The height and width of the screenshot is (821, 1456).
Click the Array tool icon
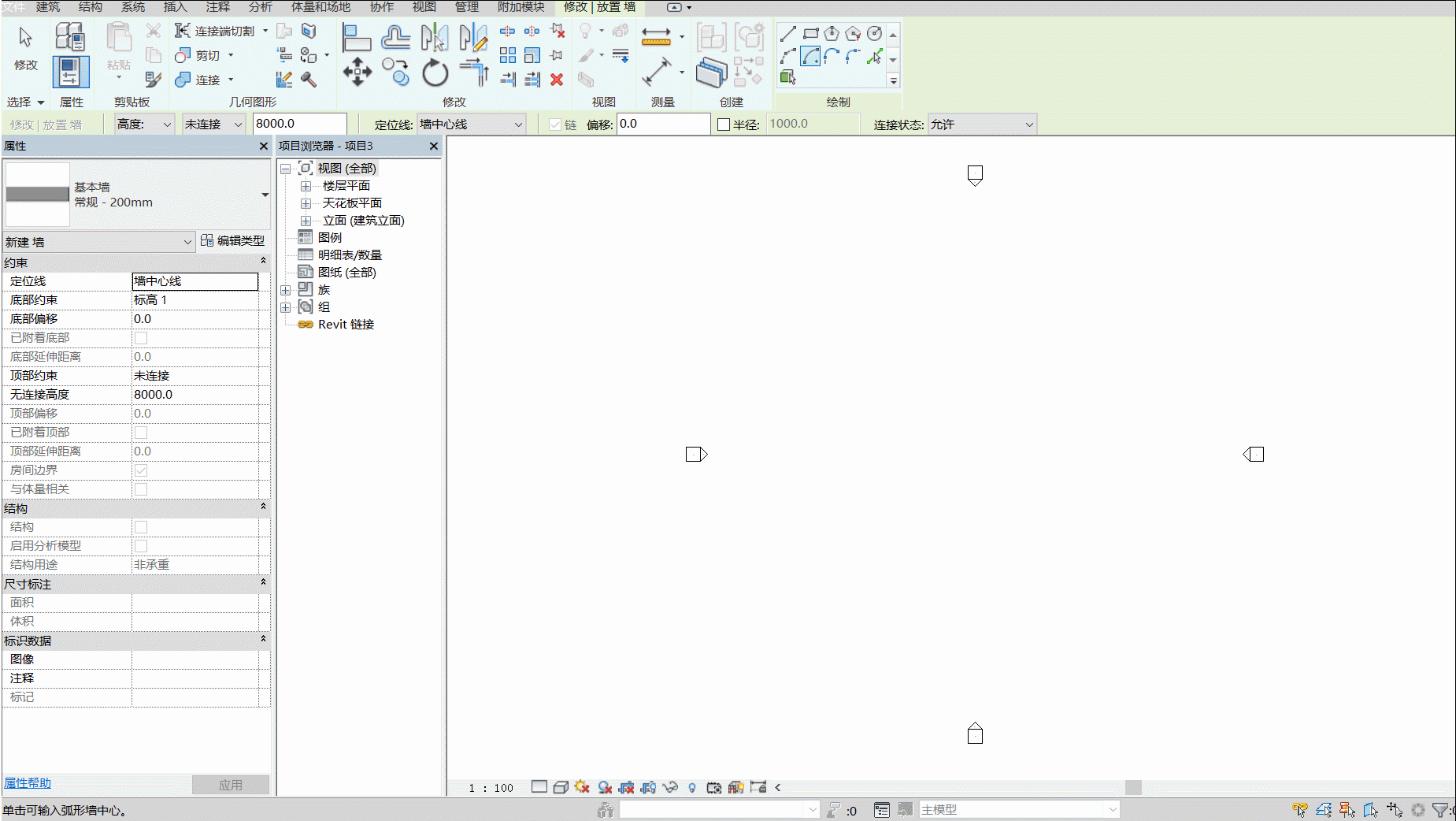click(x=508, y=55)
